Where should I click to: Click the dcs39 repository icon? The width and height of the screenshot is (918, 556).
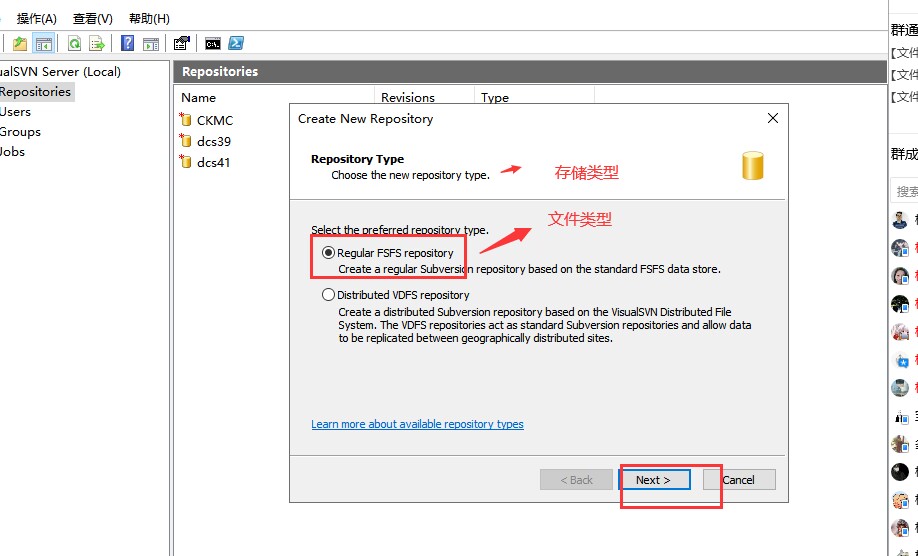point(186,140)
